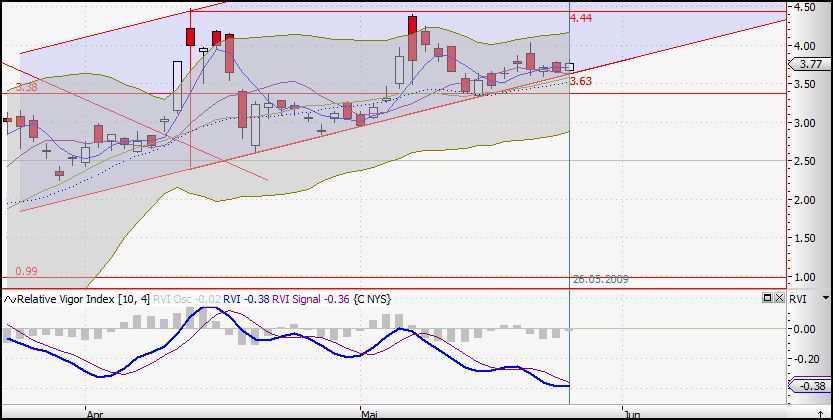Click the 'RVI' axis title text
The image size is (833, 420).
pos(798,299)
